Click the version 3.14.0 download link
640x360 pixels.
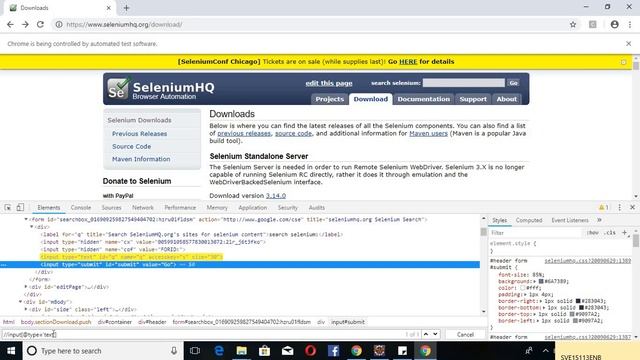[276, 196]
